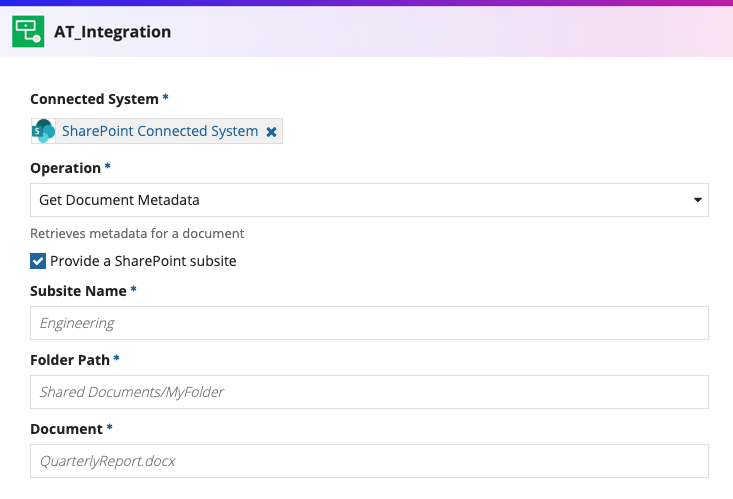733x499 pixels.
Task: Click the Operation label
Action: point(65,168)
